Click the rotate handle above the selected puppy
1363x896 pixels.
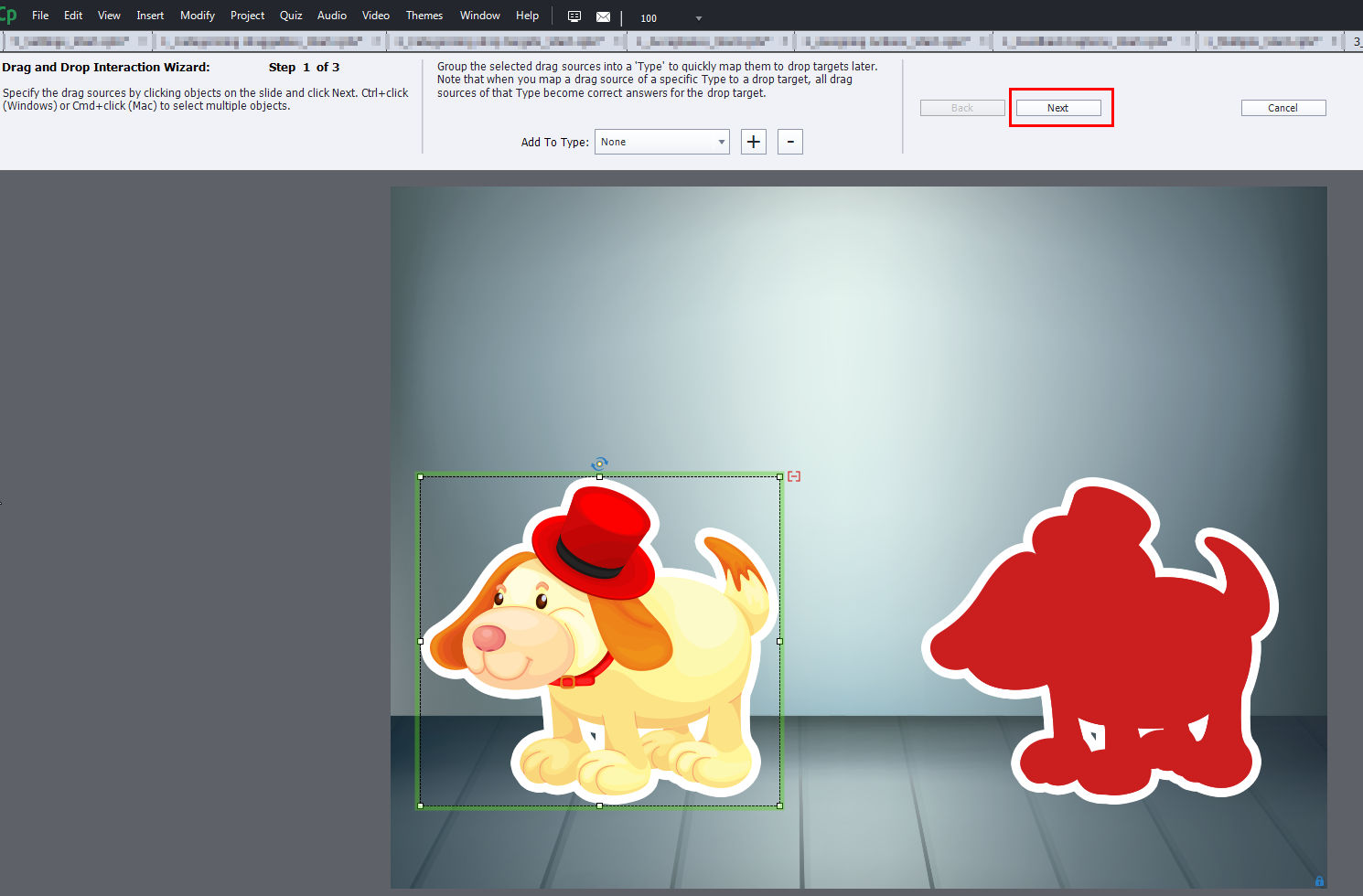click(599, 463)
